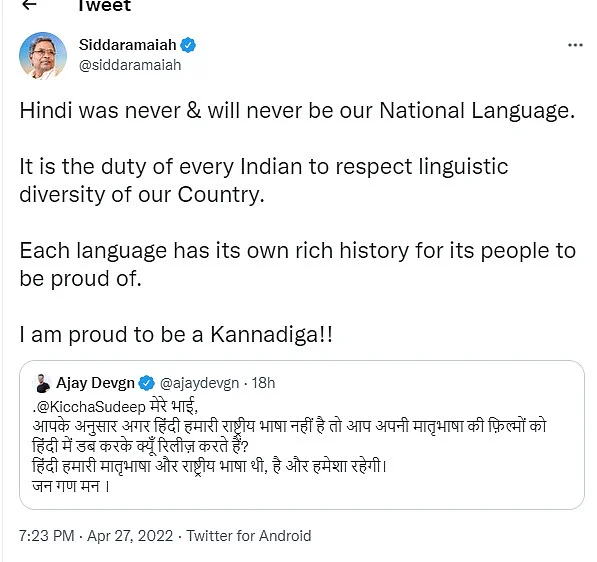Click the 'Each language has its own' paragraph

click(x=297, y=265)
